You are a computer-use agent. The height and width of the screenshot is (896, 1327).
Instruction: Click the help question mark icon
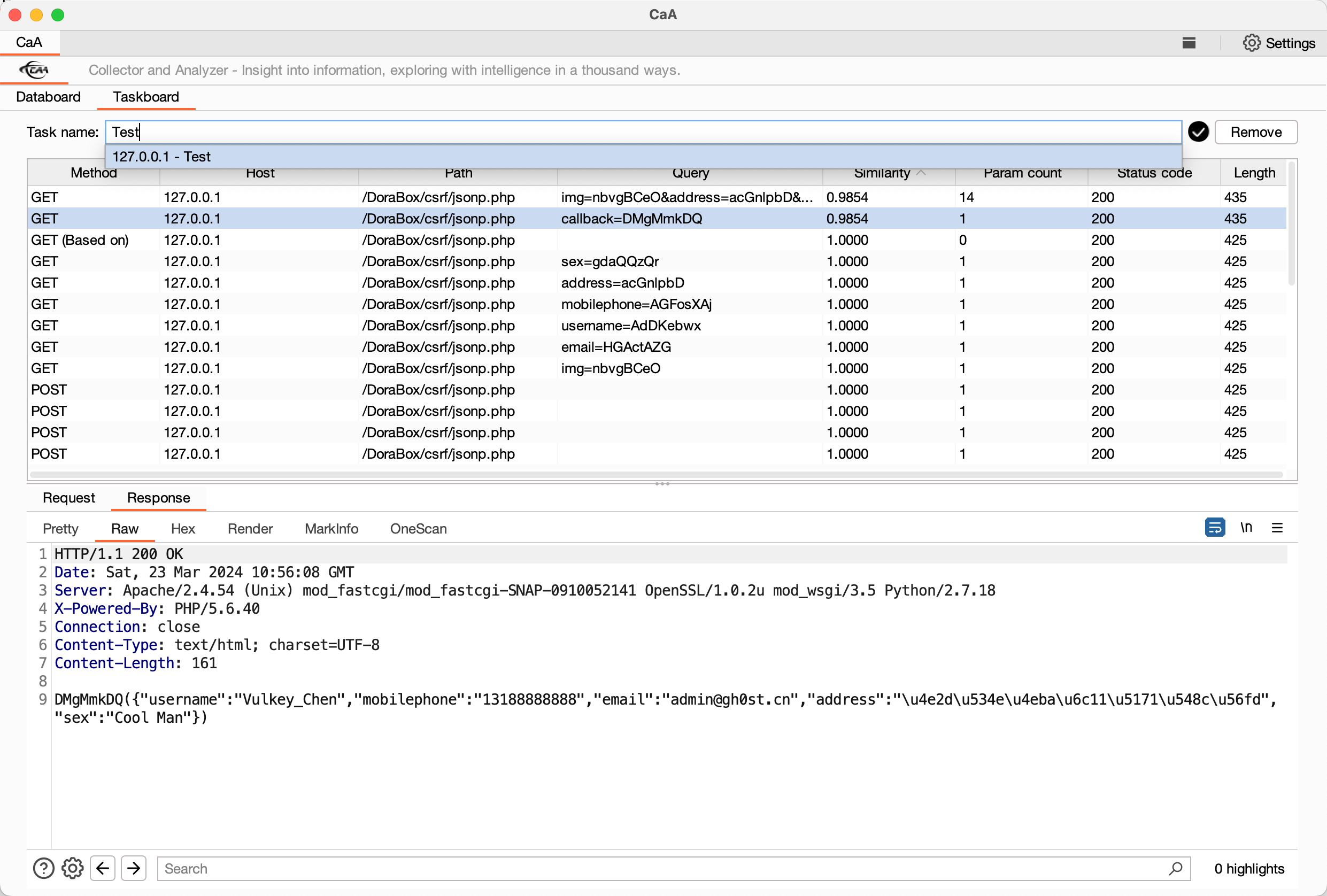[43, 869]
